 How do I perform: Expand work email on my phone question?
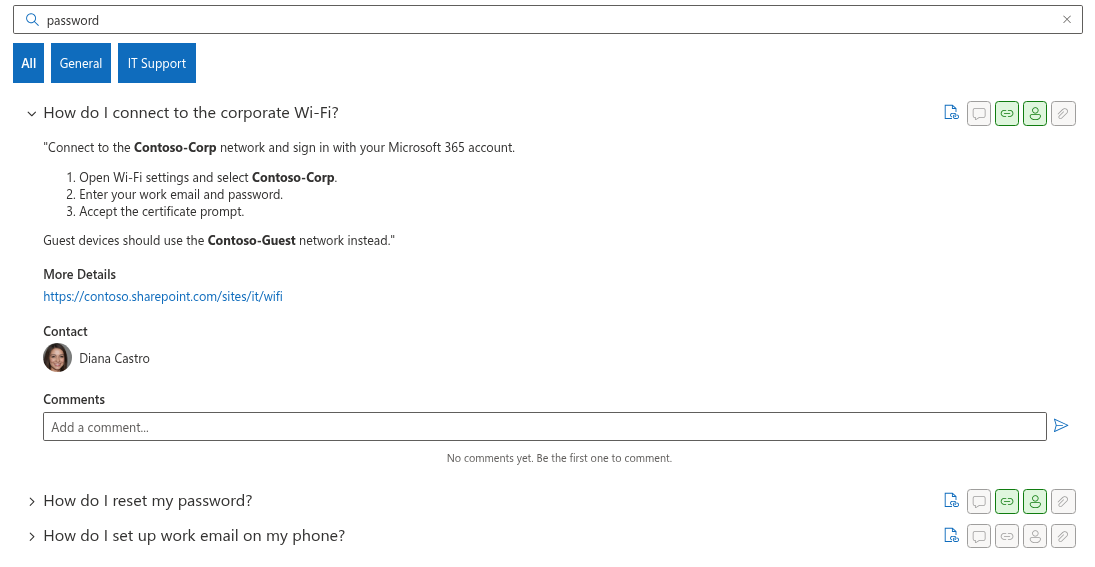31,536
